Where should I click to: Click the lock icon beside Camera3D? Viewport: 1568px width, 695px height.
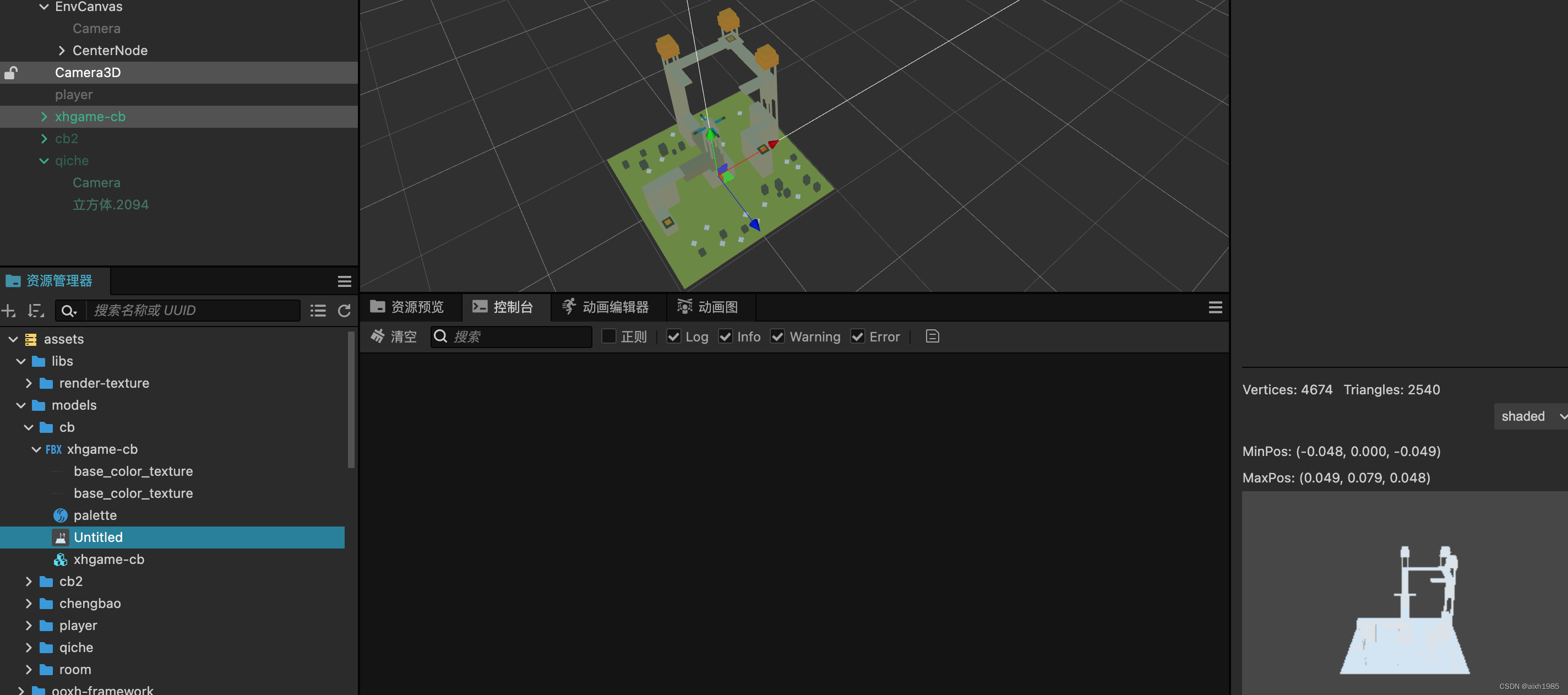[x=11, y=73]
